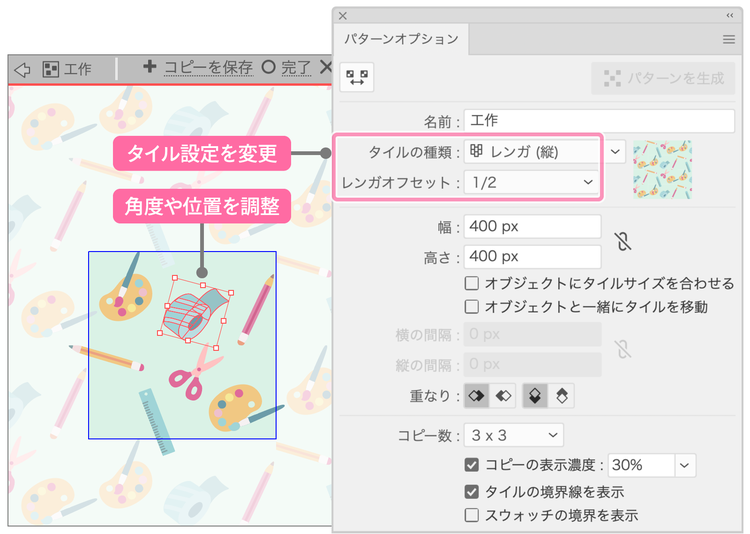Viewport: 750px width, 534px height.
Task: Select the top-in-front overlap icon
Action: (535, 396)
